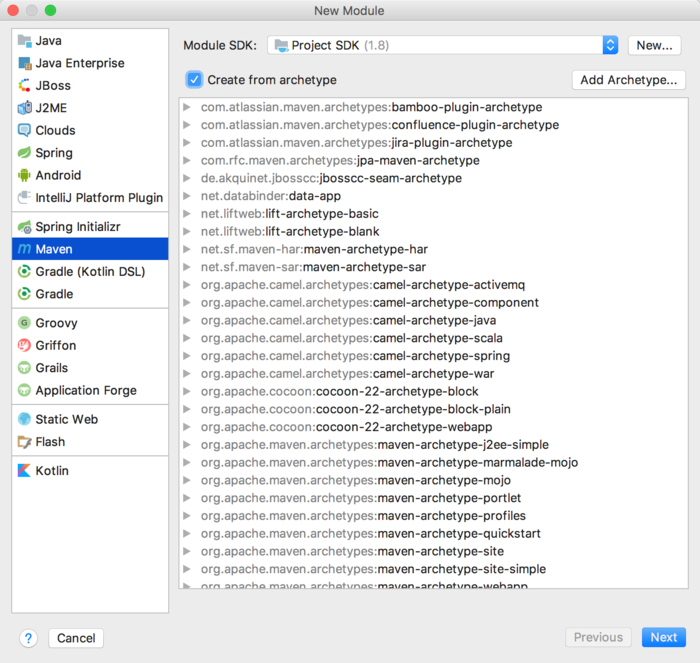
Task: Click the Cancel button
Action: point(76,638)
